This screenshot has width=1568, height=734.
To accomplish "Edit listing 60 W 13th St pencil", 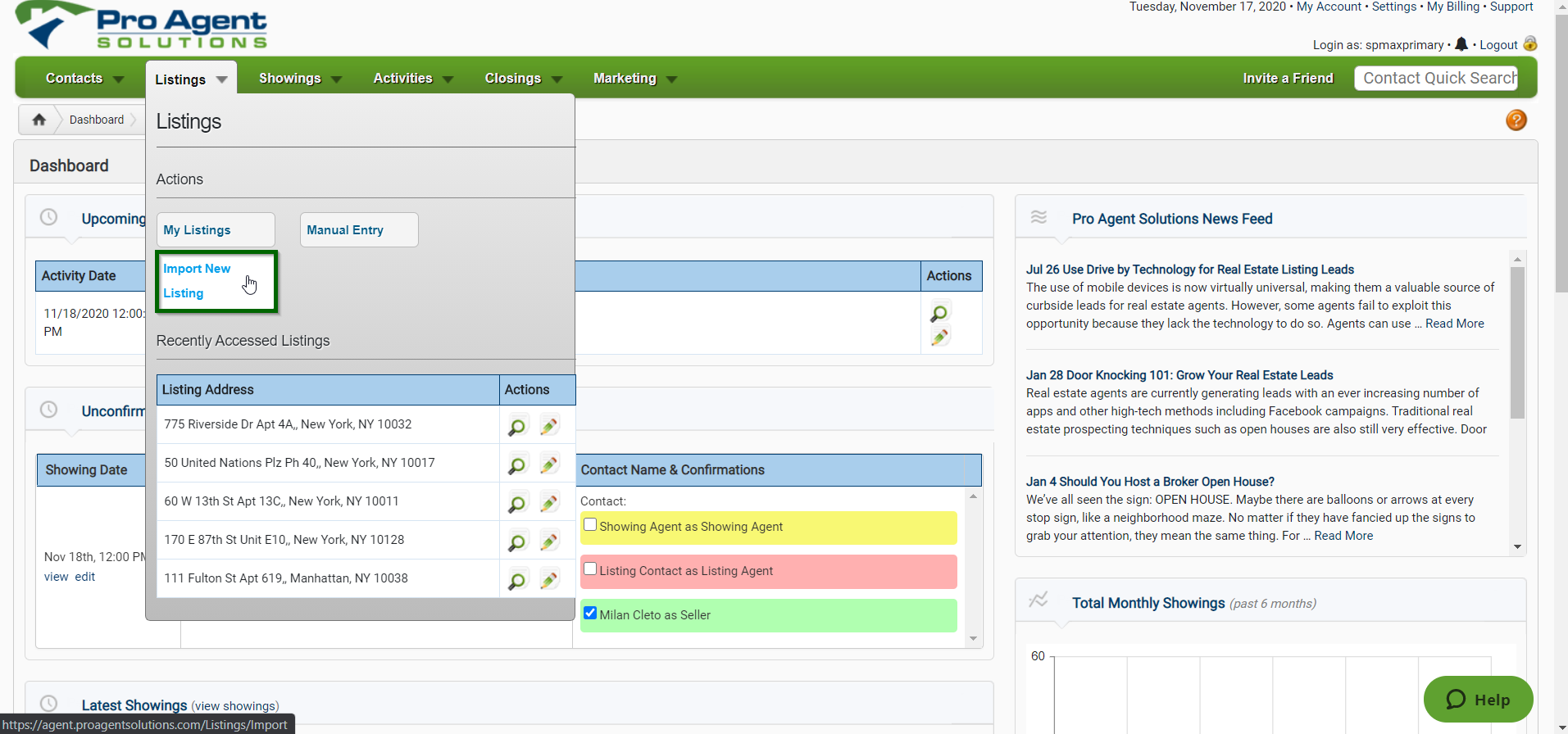I will pos(549,503).
